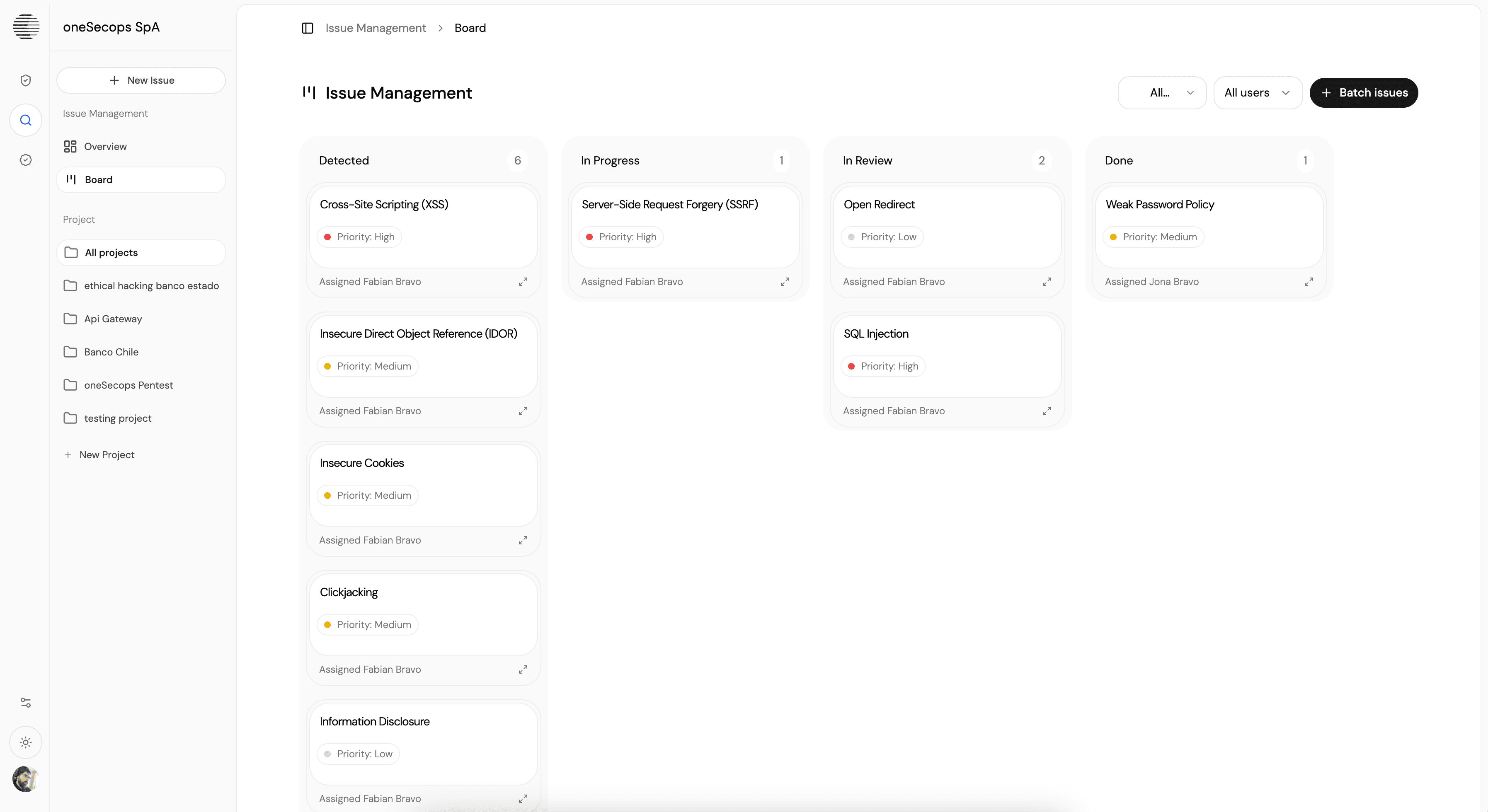Viewport: 1488px width, 812px height.
Task: Expand the Weak Password Policy card
Action: pyautogui.click(x=1309, y=282)
